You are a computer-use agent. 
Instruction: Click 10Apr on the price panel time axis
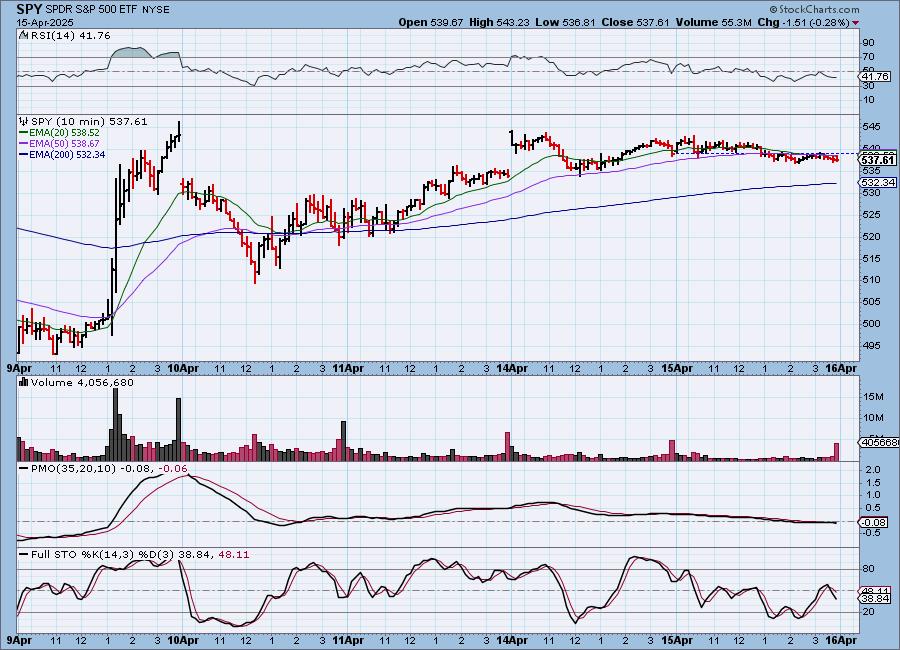183,368
